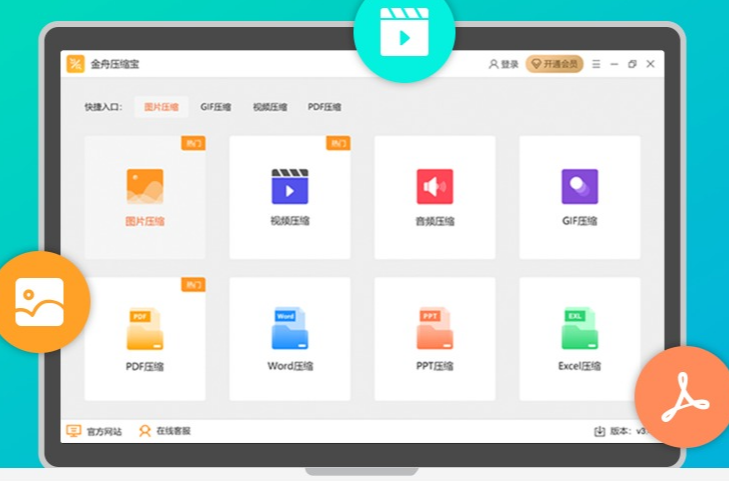Close the 金舟压缩宝 window
The image size is (729, 481).
coord(650,64)
